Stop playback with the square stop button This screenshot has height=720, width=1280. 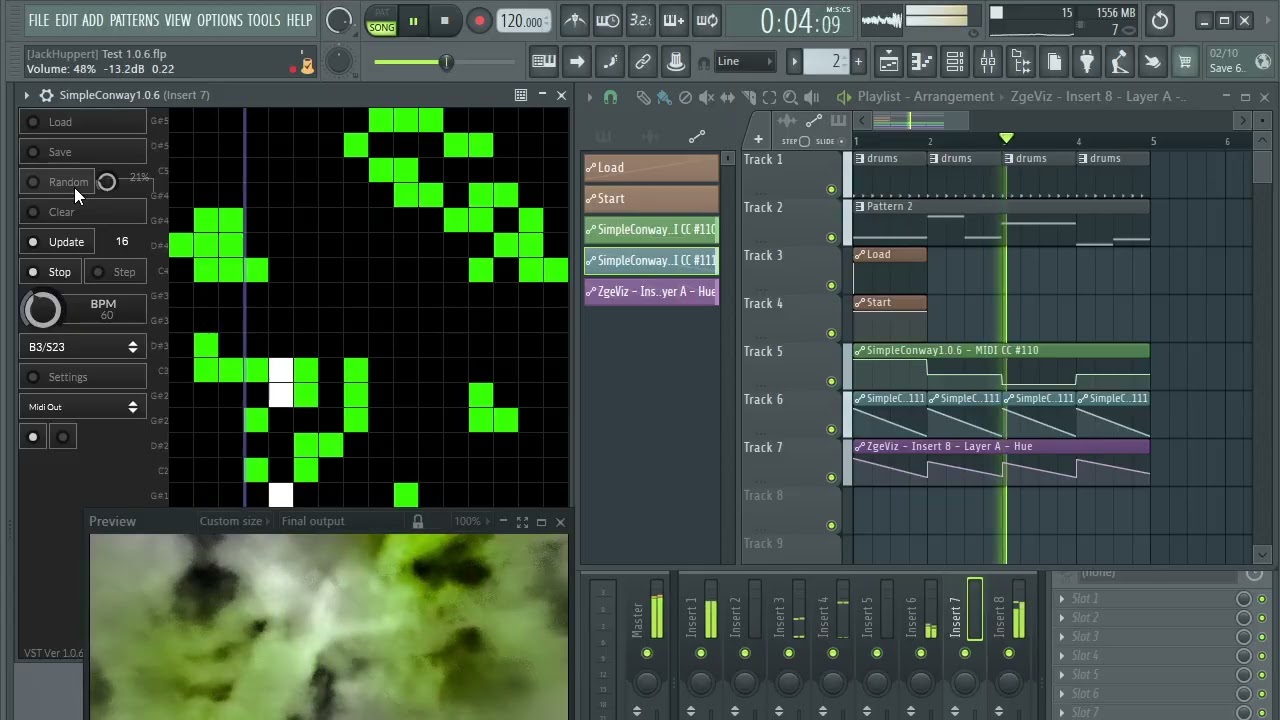[444, 20]
